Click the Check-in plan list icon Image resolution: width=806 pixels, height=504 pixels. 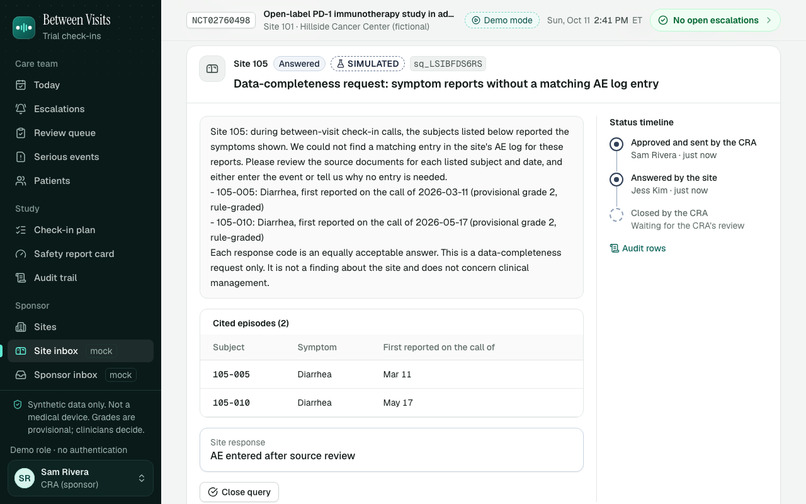pyautogui.click(x=21, y=230)
